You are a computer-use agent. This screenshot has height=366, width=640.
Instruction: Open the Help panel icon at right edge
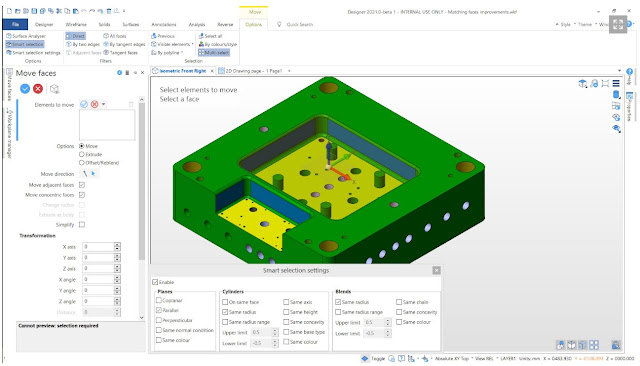[x=630, y=72]
